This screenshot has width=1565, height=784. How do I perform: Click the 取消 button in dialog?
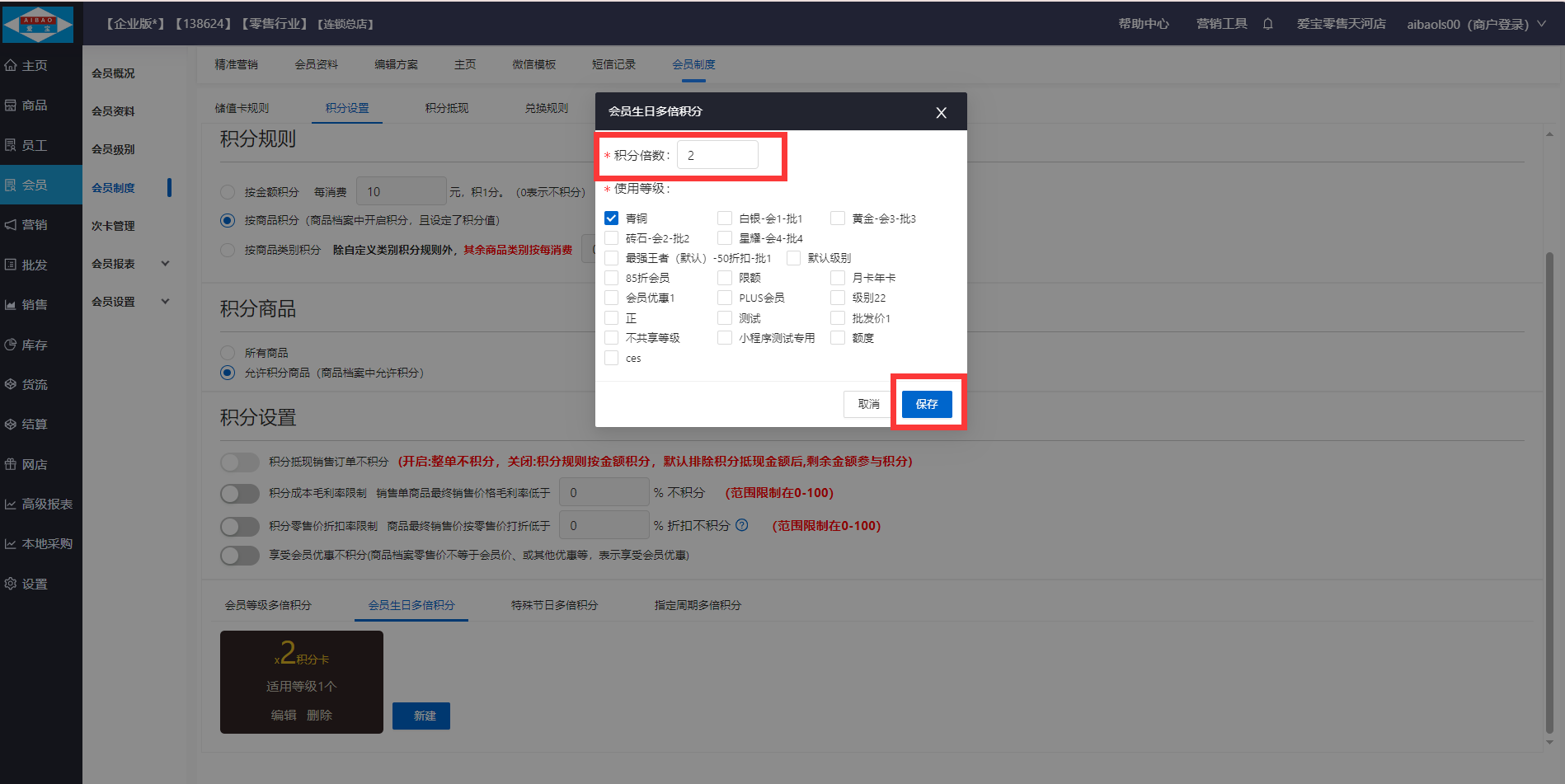(x=868, y=404)
